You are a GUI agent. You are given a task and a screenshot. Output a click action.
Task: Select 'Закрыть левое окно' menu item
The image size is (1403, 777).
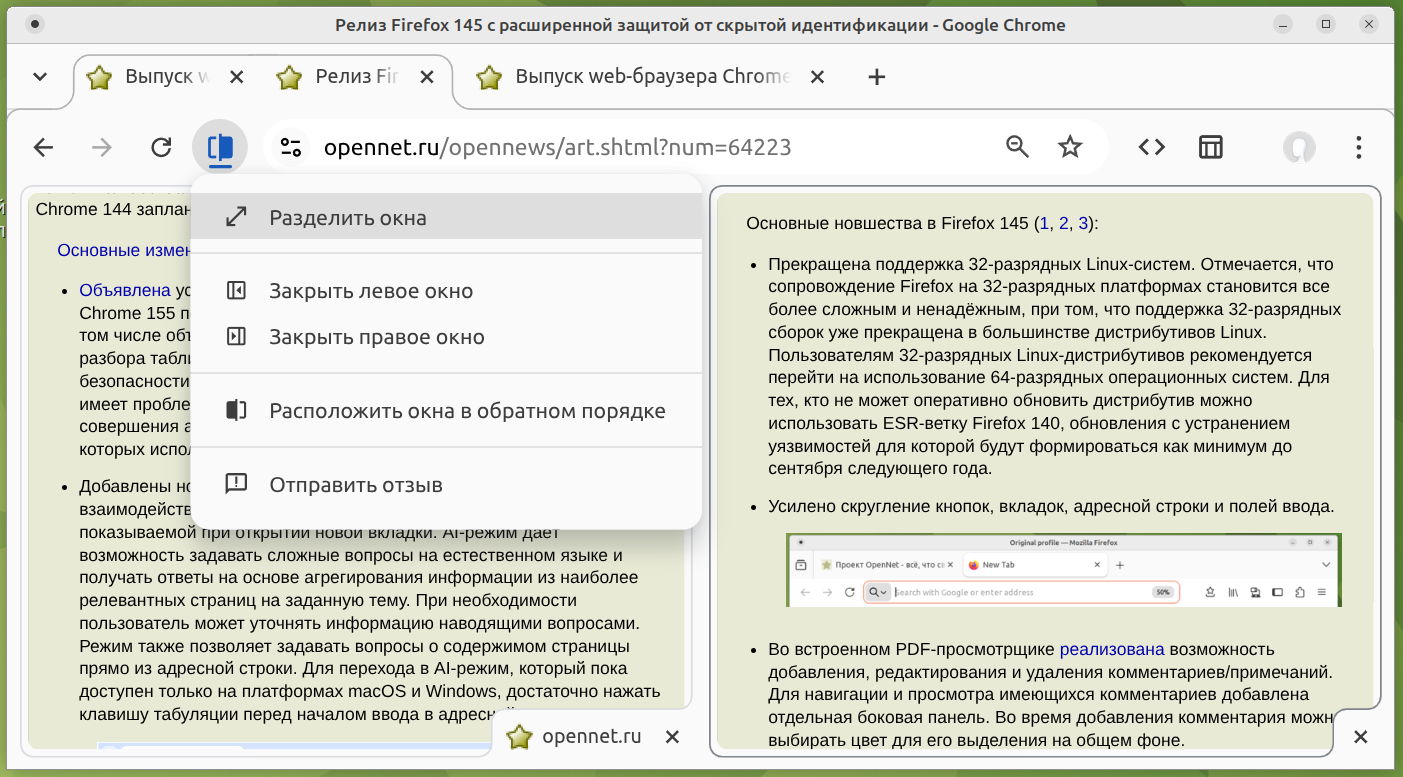[446, 291]
